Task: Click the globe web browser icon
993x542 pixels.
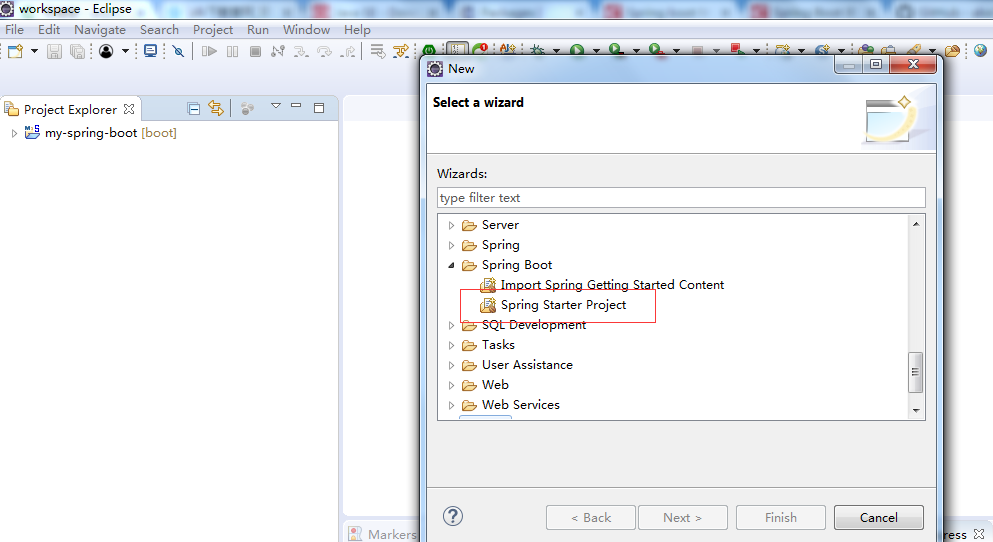Action: tap(980, 51)
